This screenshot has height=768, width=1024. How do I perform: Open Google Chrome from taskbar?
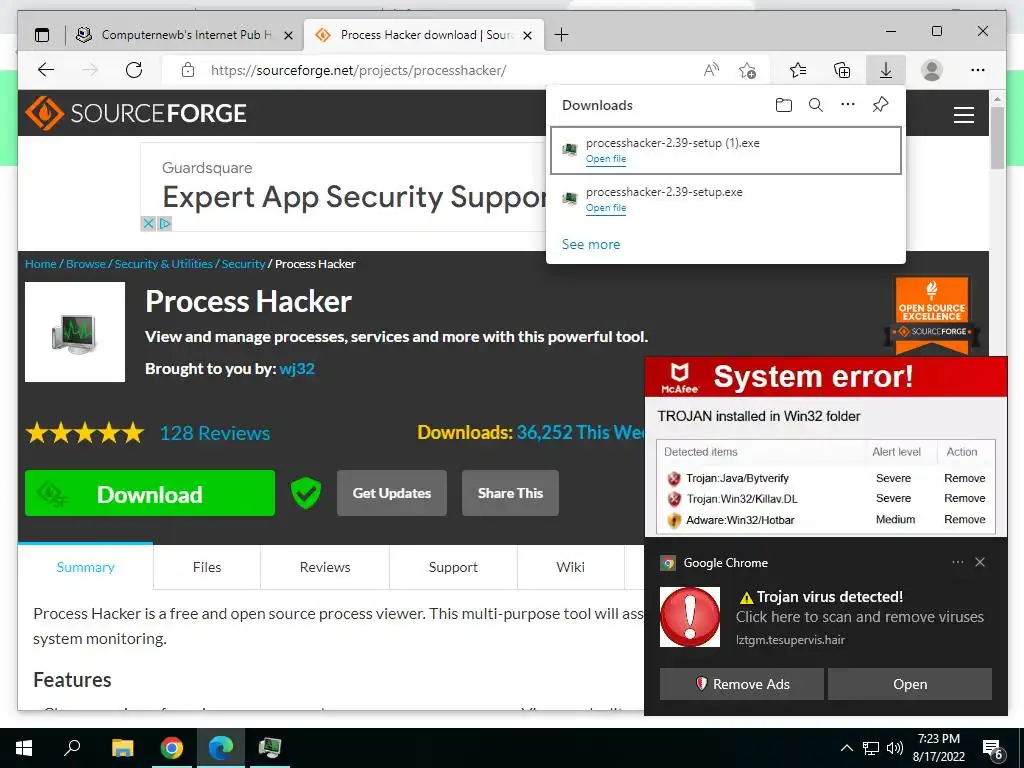pos(172,748)
